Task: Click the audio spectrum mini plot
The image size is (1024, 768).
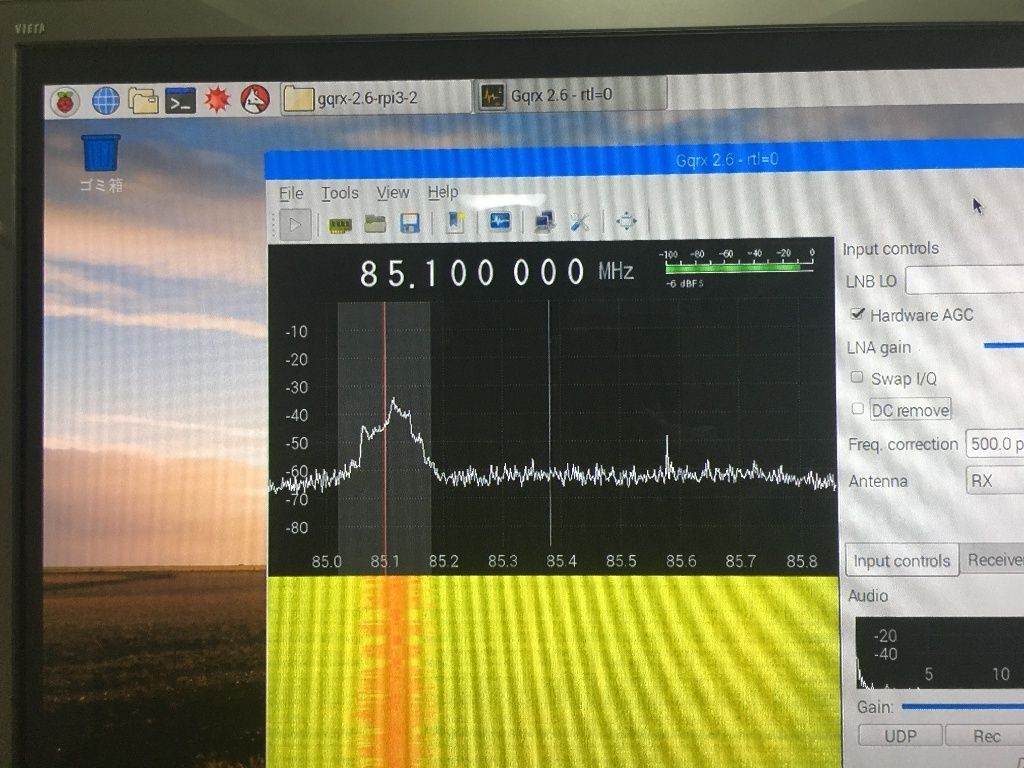Action: click(940, 653)
